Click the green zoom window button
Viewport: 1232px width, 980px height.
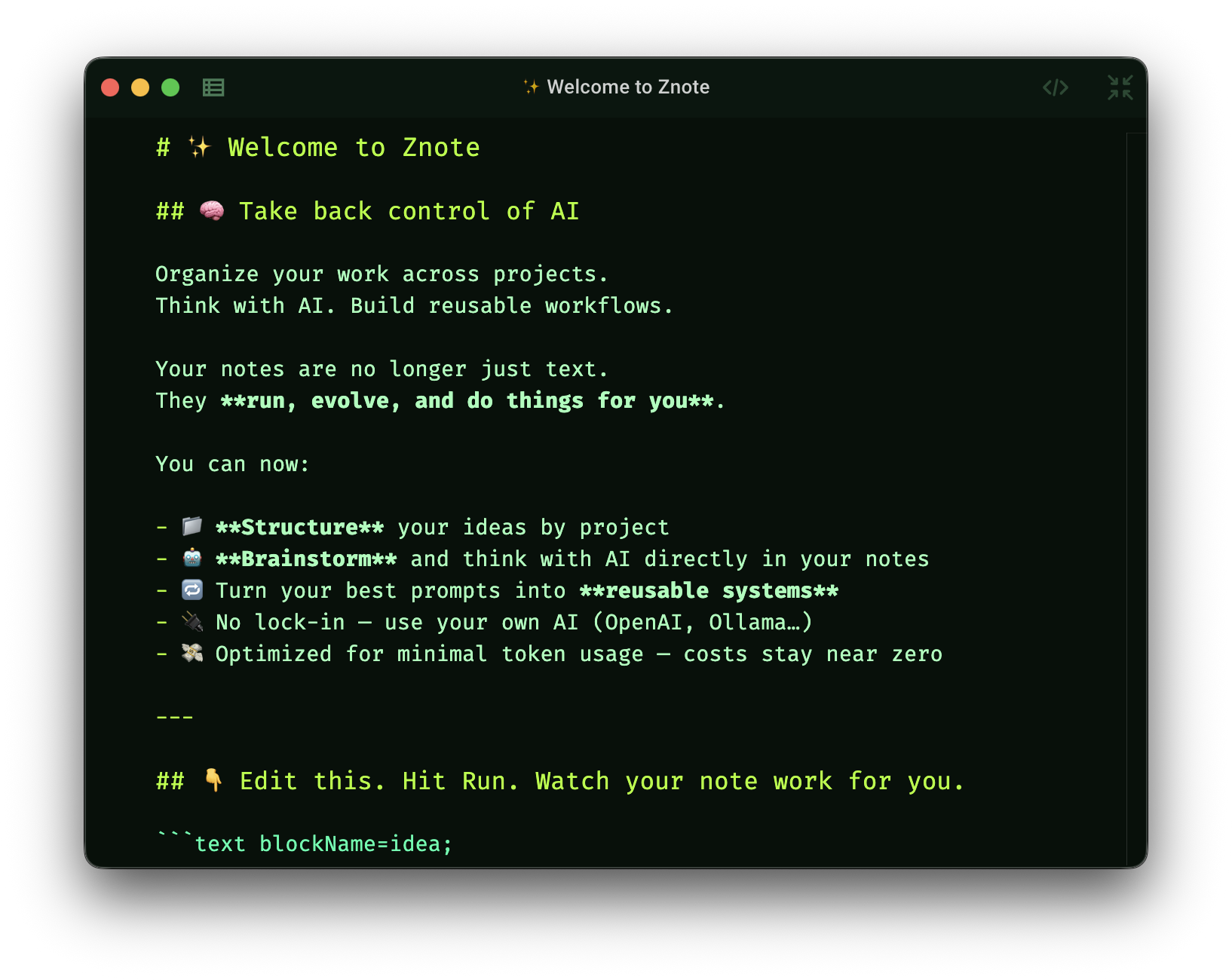170,87
